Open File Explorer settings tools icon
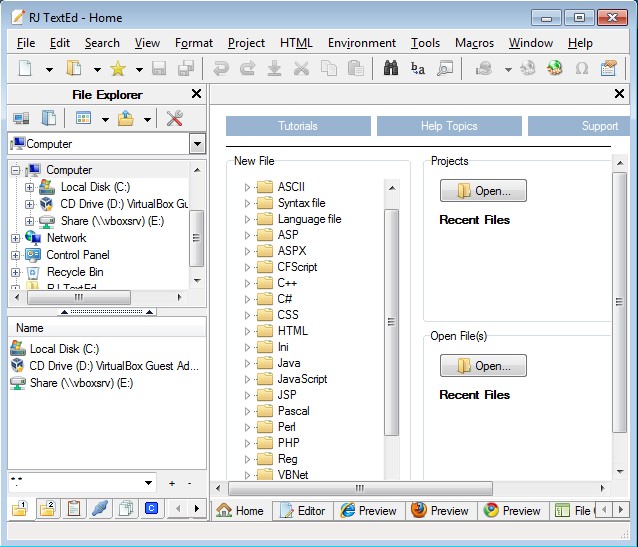 pos(174,118)
